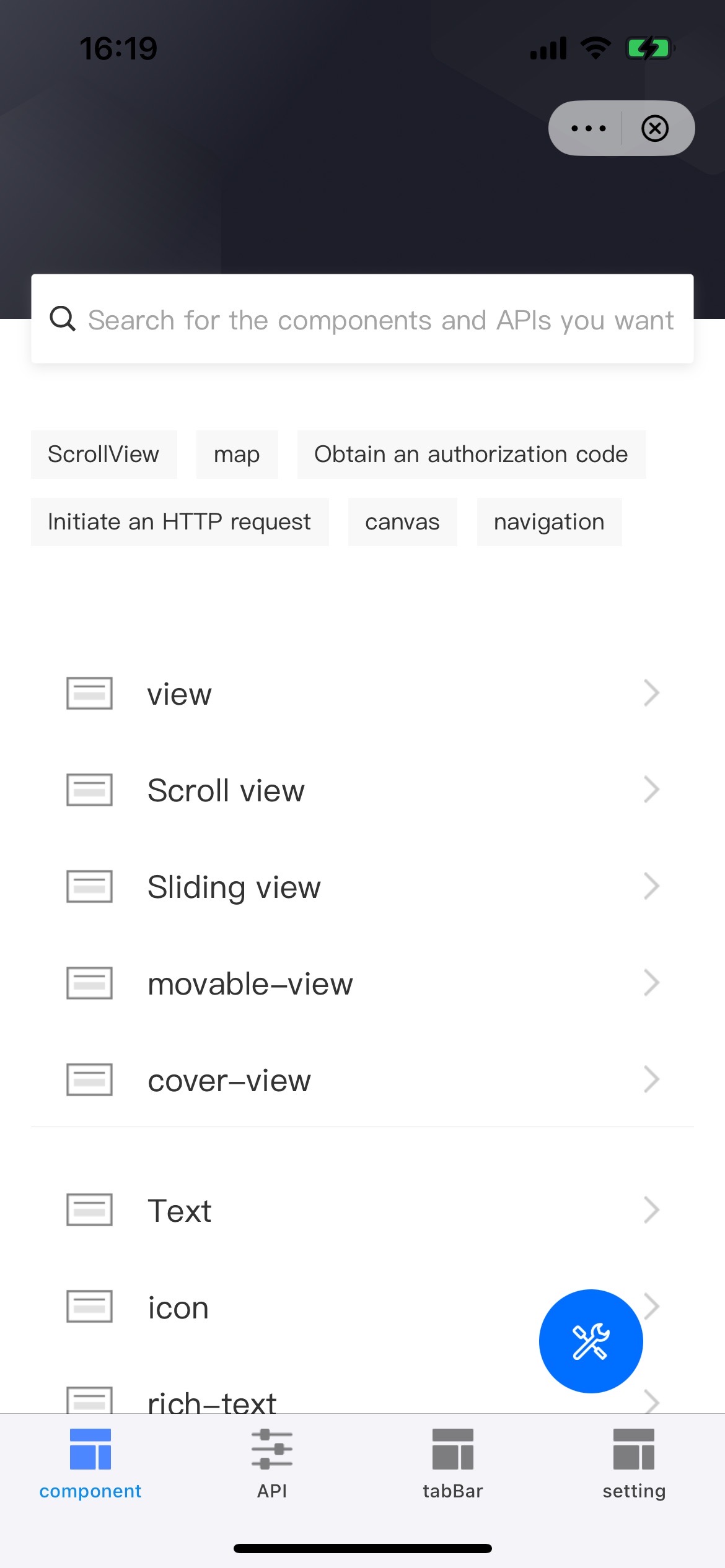725x1568 pixels.
Task: Expand the cover-view row arrow
Action: [651, 1079]
